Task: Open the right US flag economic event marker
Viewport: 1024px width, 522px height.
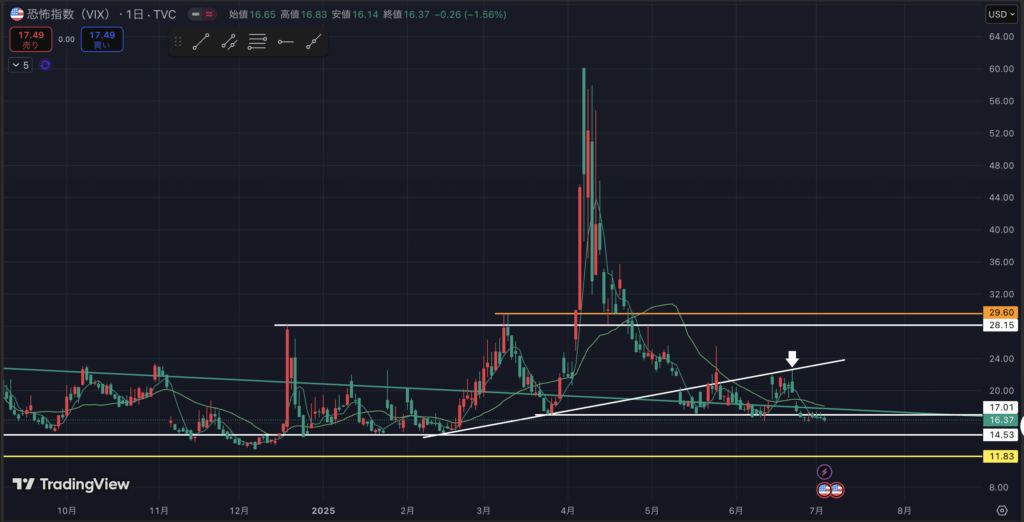Action: pyautogui.click(x=837, y=489)
